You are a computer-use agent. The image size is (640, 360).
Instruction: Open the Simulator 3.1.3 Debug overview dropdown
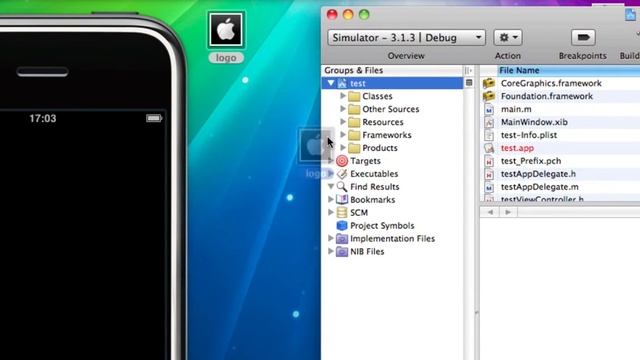pyautogui.click(x=406, y=38)
